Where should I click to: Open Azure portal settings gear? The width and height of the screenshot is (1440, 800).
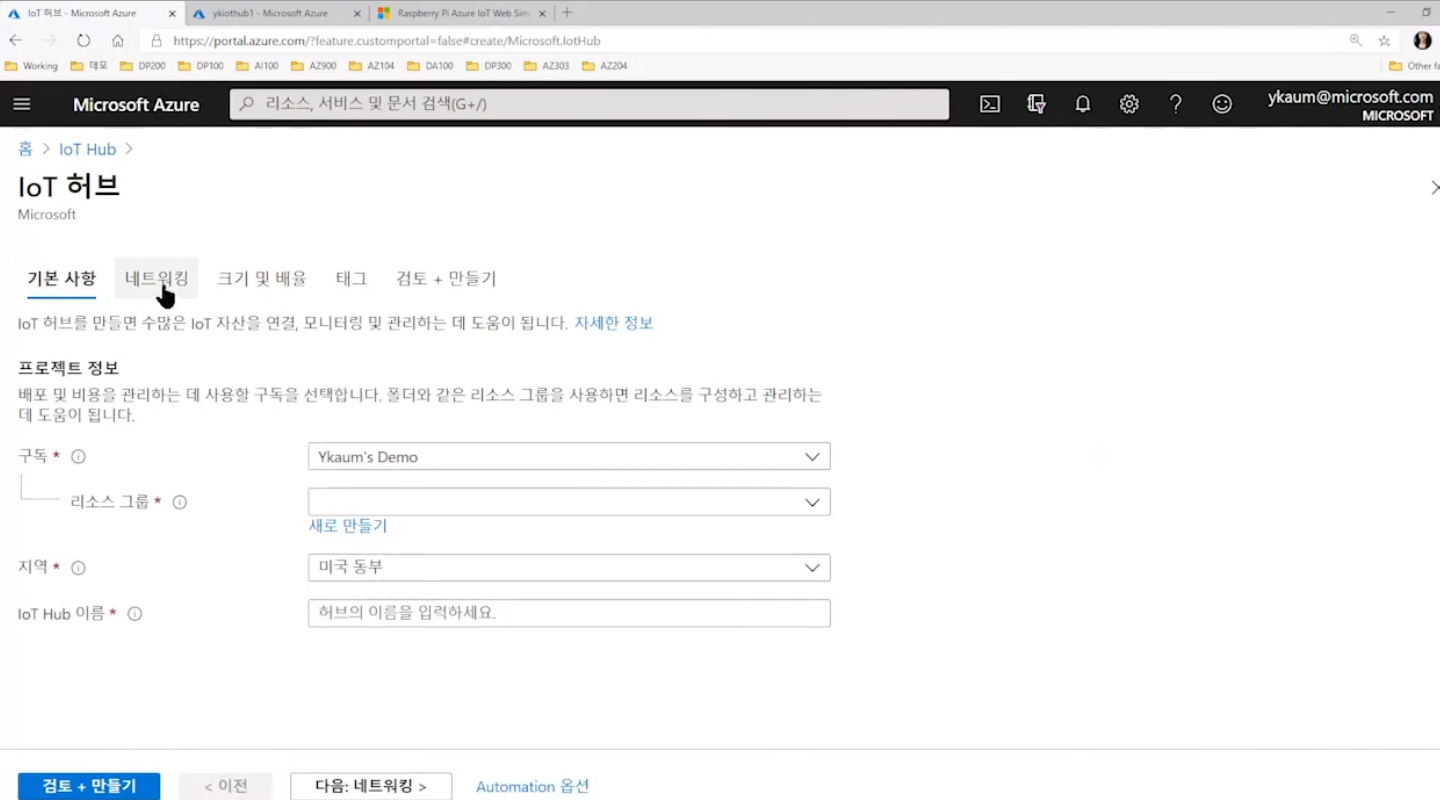(x=1129, y=104)
